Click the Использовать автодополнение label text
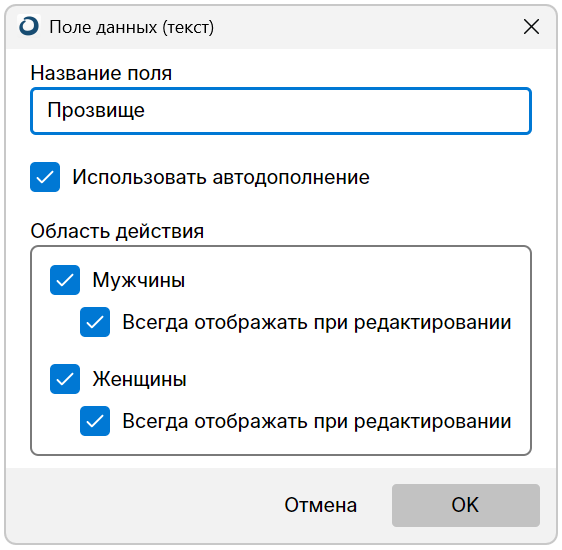The width and height of the screenshot is (562, 550). [221, 177]
